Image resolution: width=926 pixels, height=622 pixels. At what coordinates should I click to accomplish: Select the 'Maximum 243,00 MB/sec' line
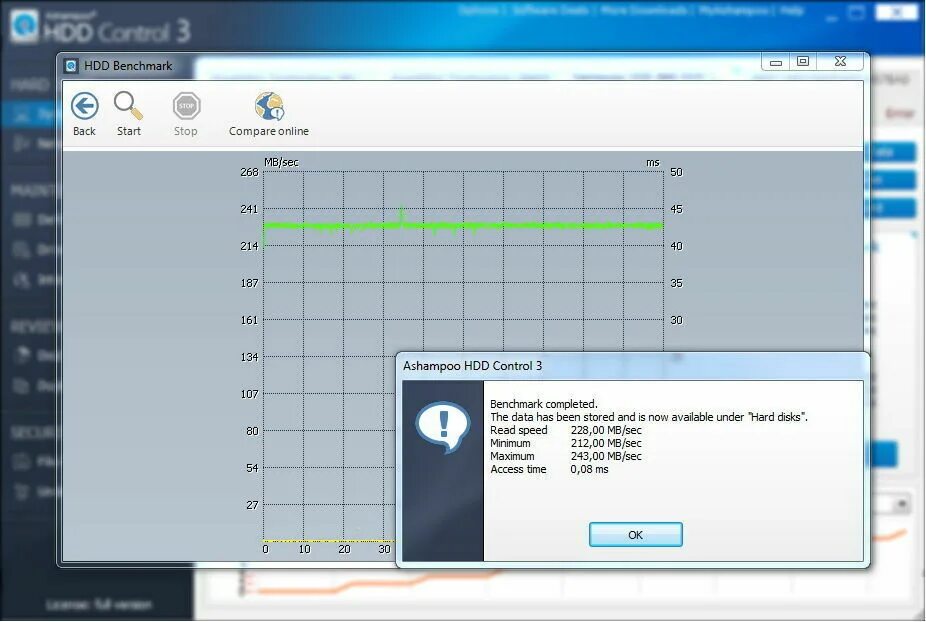point(566,456)
